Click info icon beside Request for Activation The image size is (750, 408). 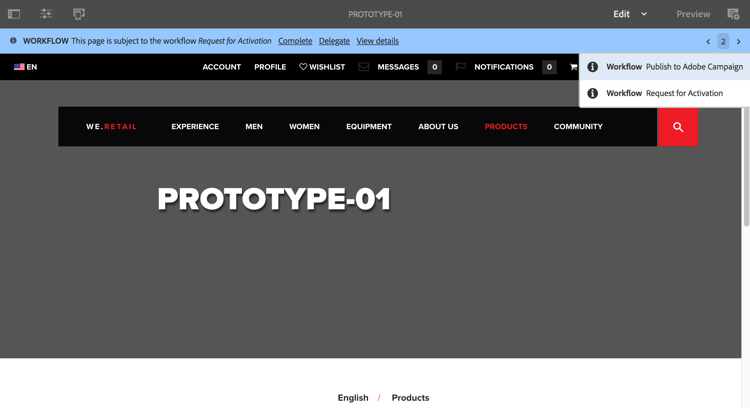593,93
